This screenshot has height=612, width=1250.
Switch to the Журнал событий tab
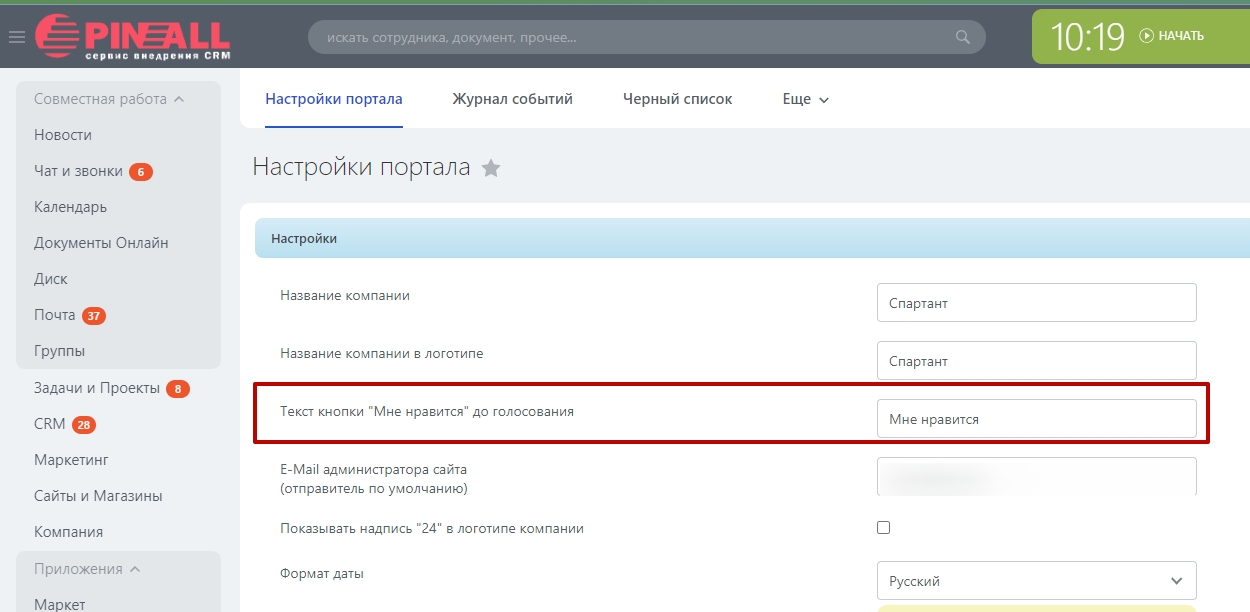(512, 100)
